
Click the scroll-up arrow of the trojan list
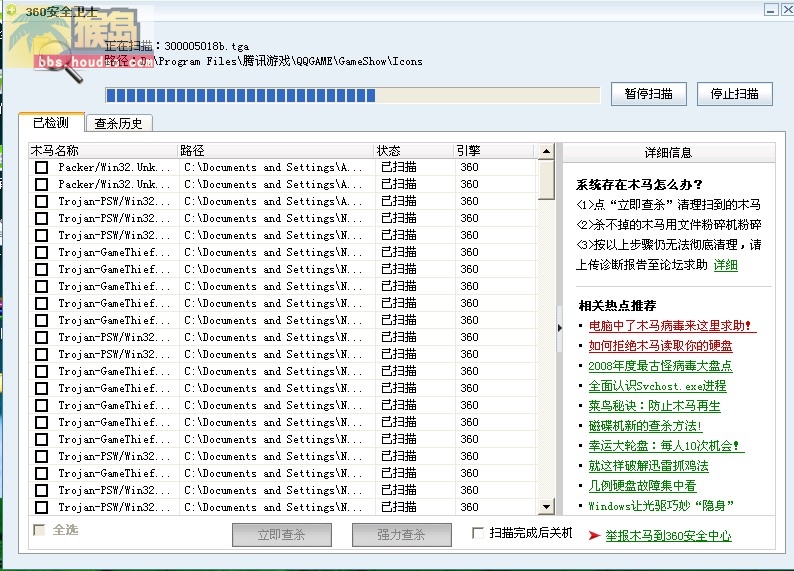pos(546,151)
